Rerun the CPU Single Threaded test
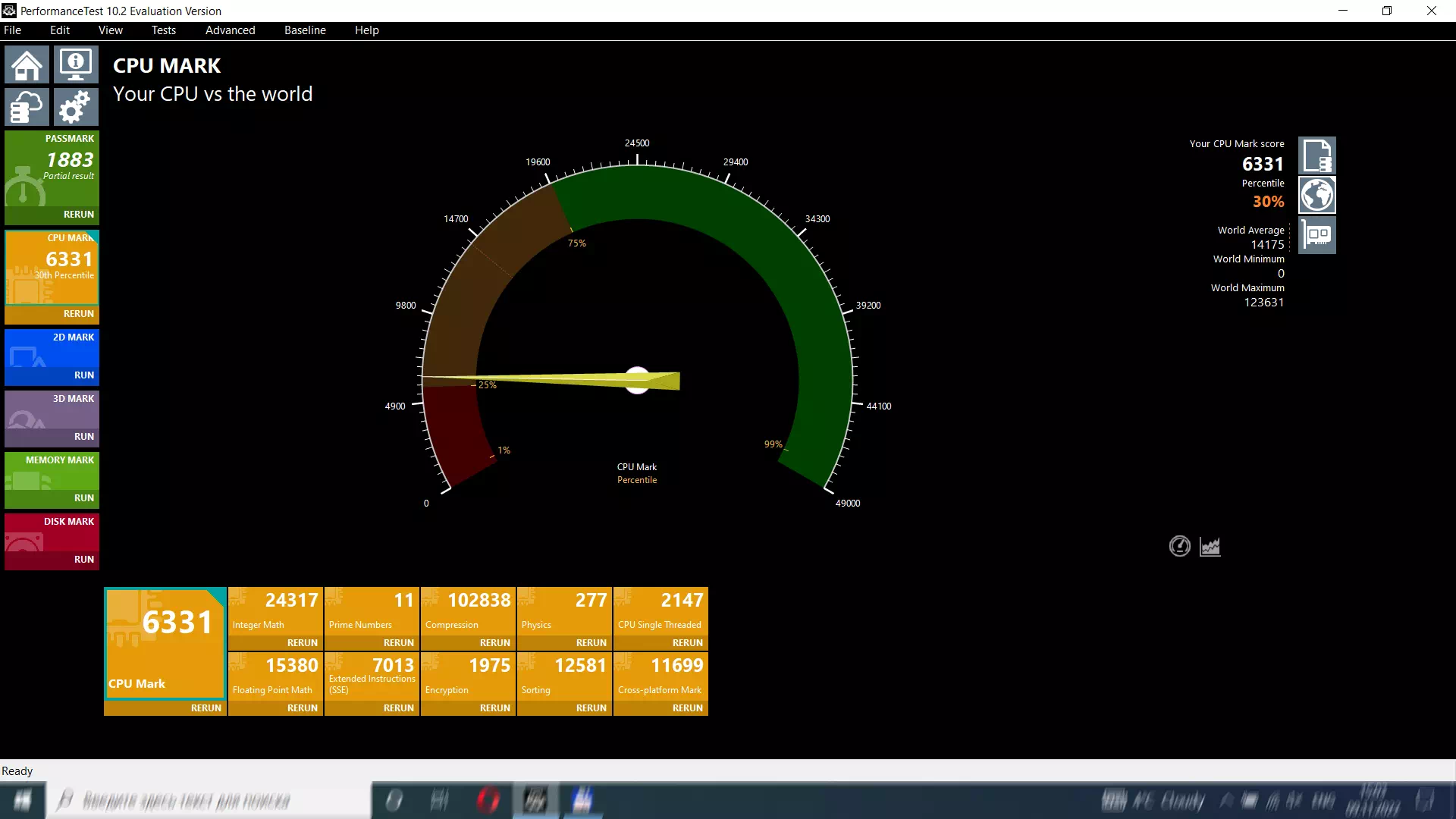Viewport: 1456px width, 819px height. 687,643
